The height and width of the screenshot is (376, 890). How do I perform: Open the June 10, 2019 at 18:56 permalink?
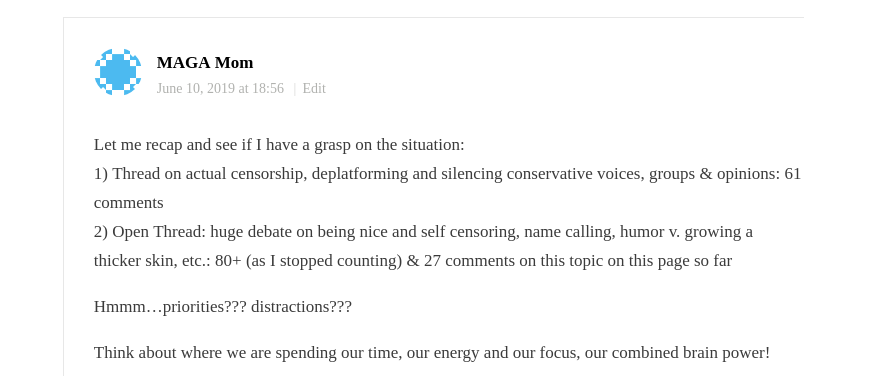tap(220, 89)
